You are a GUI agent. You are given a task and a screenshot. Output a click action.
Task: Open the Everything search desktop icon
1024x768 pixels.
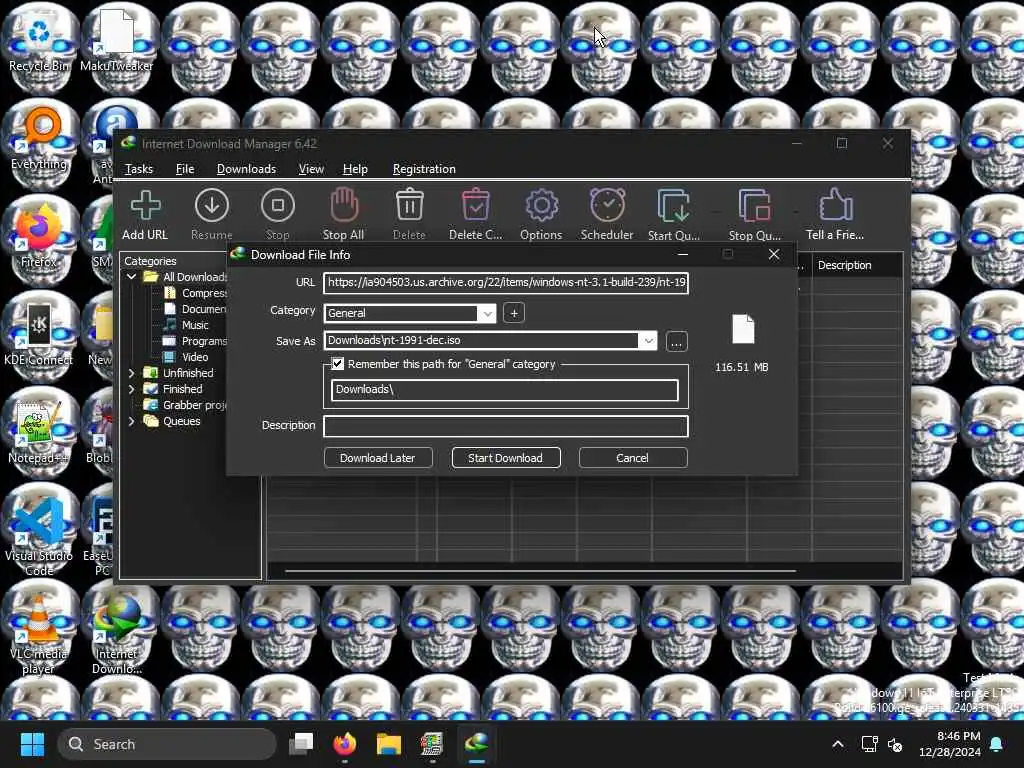[39, 136]
